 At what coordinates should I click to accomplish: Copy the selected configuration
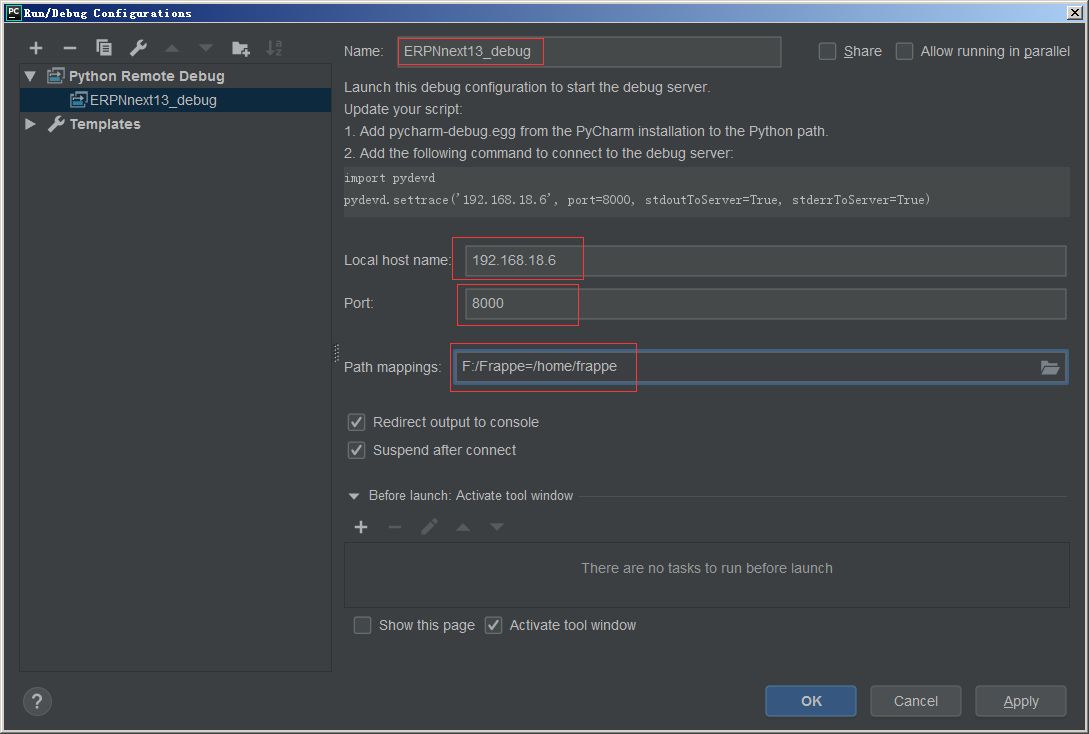click(103, 47)
